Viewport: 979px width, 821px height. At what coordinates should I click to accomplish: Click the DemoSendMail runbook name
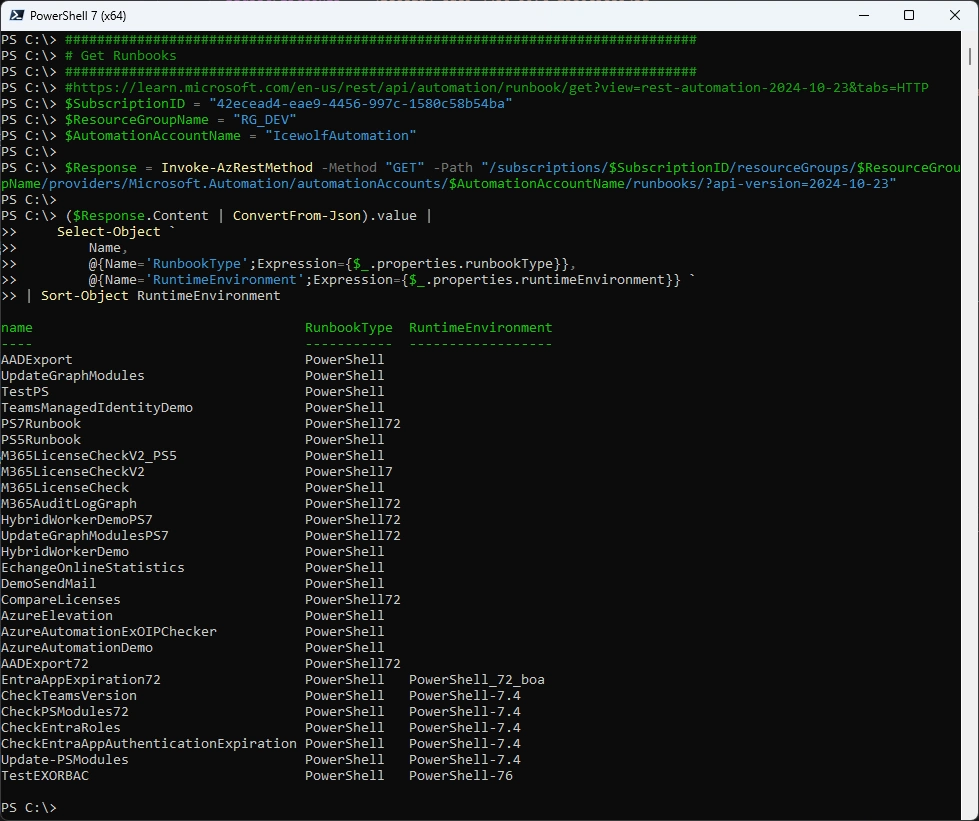click(49, 584)
